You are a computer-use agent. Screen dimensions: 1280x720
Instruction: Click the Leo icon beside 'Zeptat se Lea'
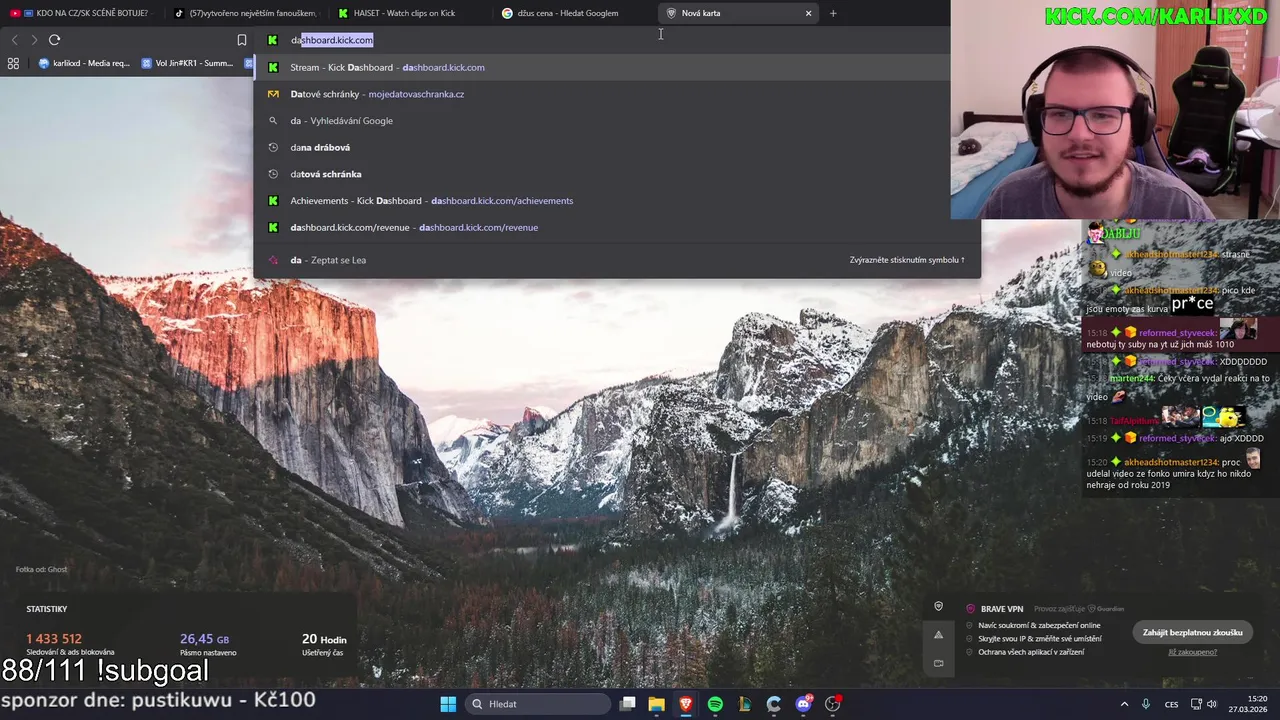click(x=273, y=260)
